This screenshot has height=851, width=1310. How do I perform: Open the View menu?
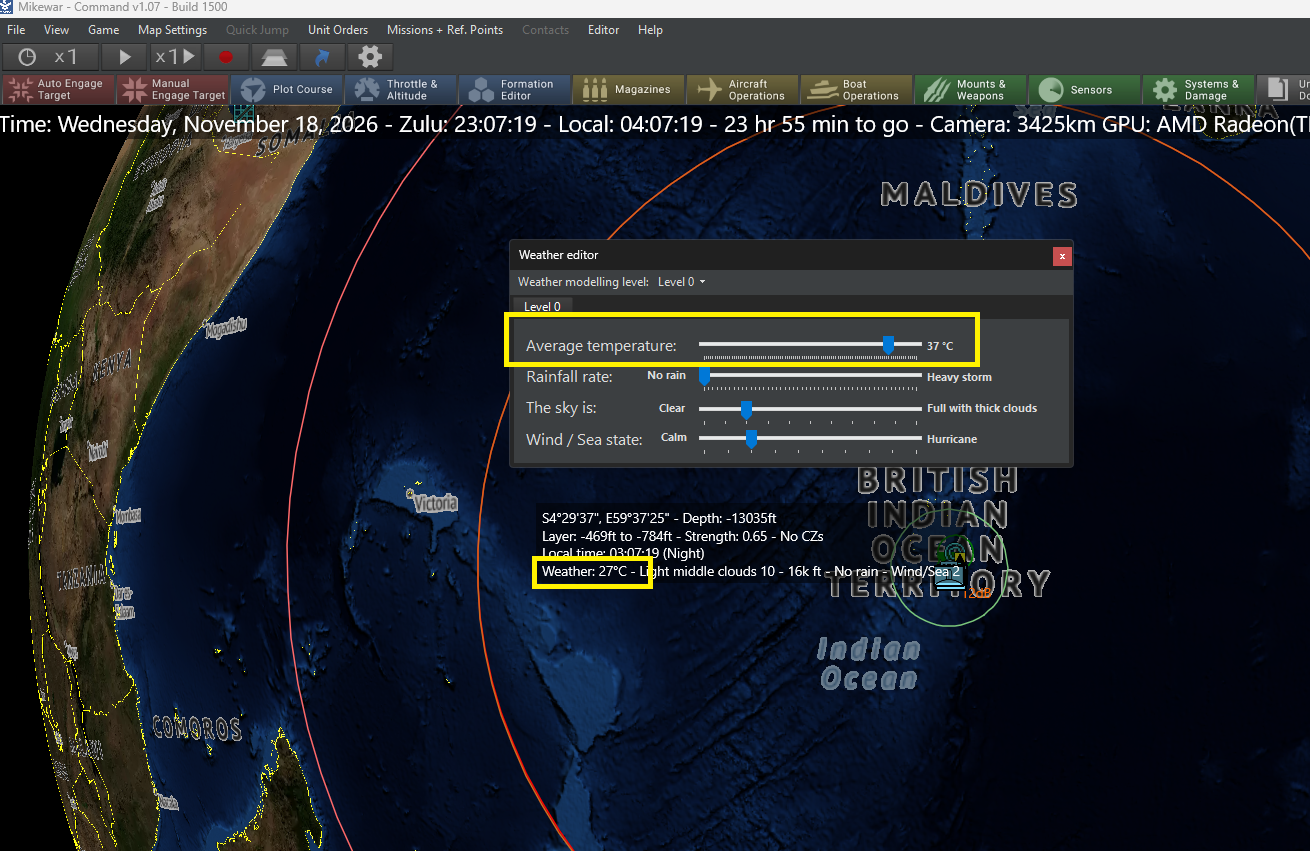click(x=57, y=30)
